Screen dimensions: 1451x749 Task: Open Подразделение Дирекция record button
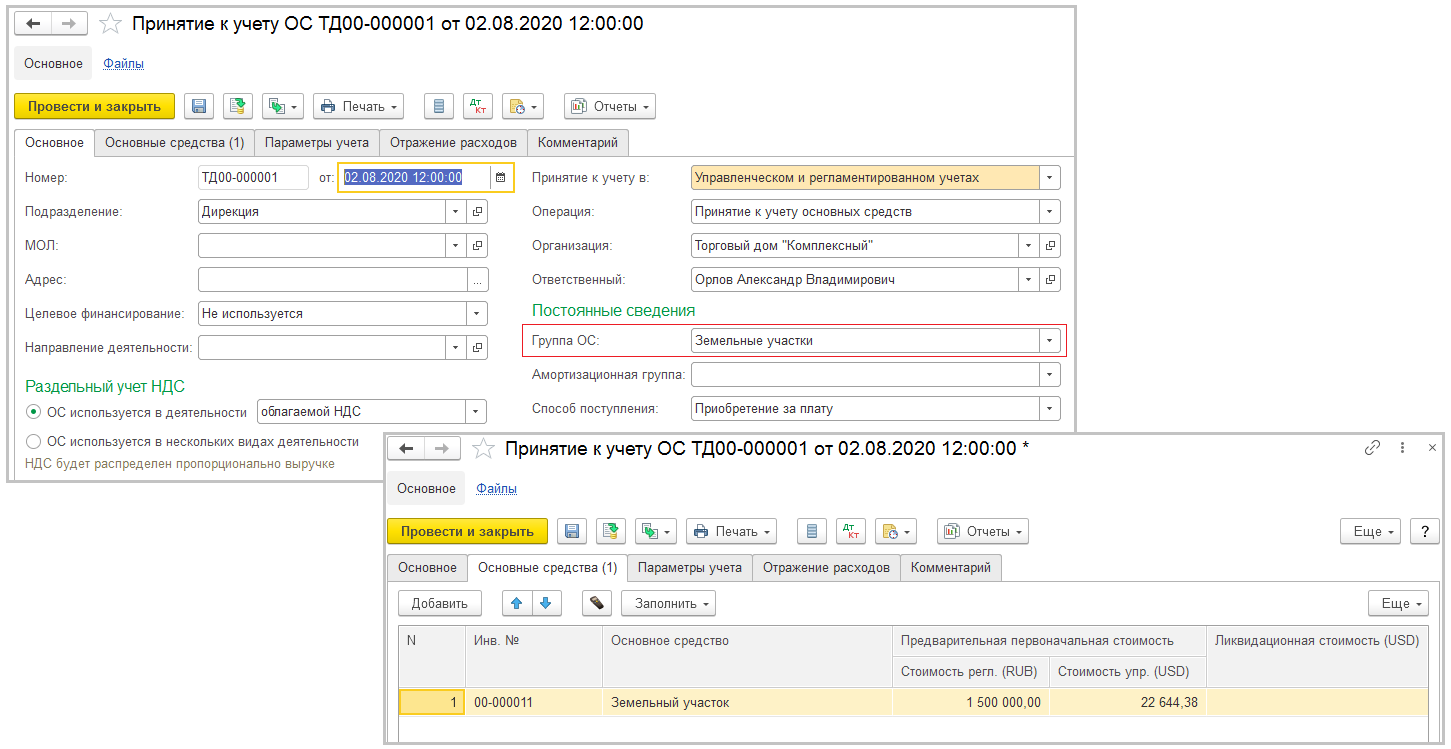coord(478,212)
